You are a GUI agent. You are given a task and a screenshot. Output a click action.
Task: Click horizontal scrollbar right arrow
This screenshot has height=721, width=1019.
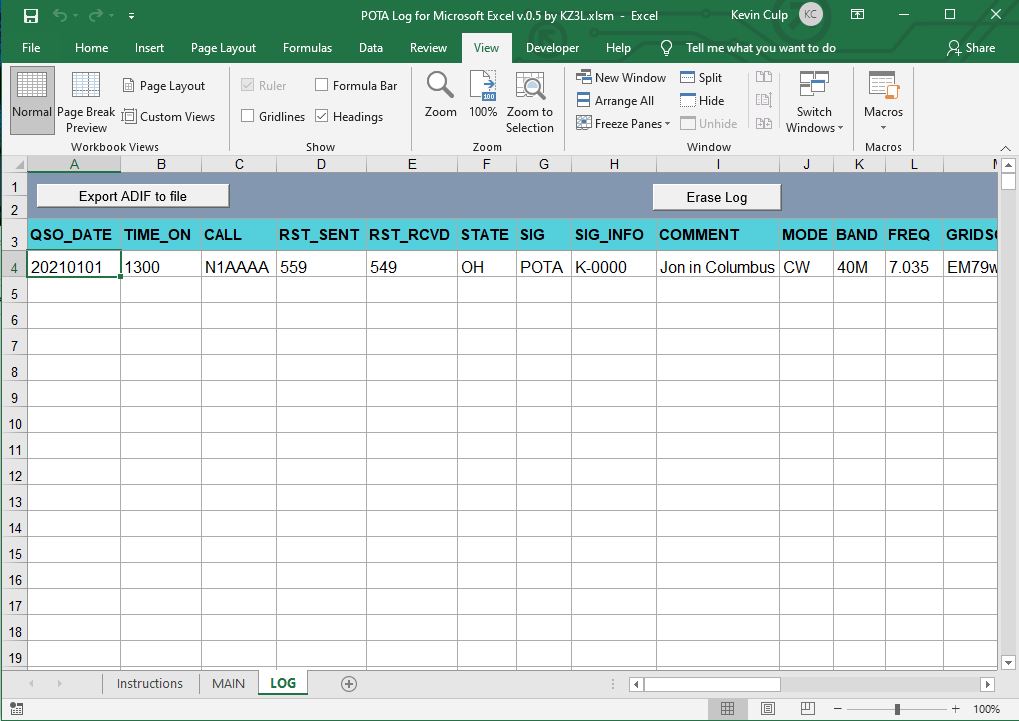coord(988,684)
